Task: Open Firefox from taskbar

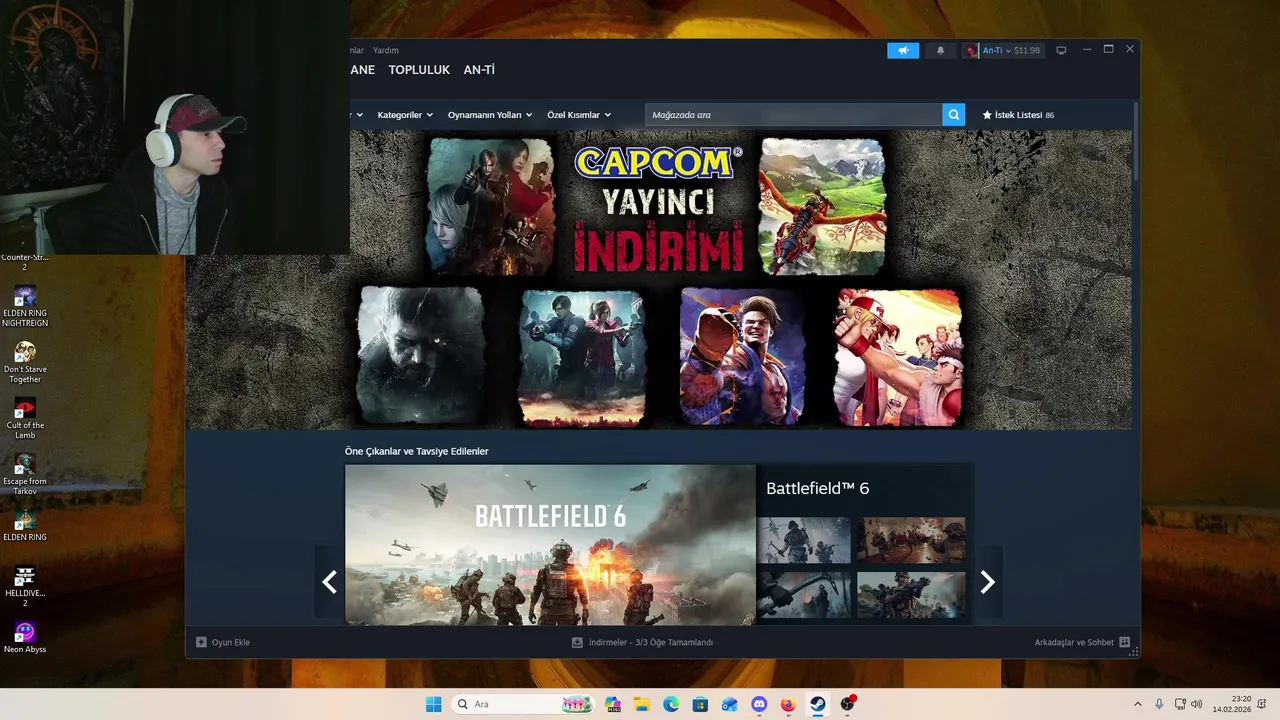Action: click(788, 704)
